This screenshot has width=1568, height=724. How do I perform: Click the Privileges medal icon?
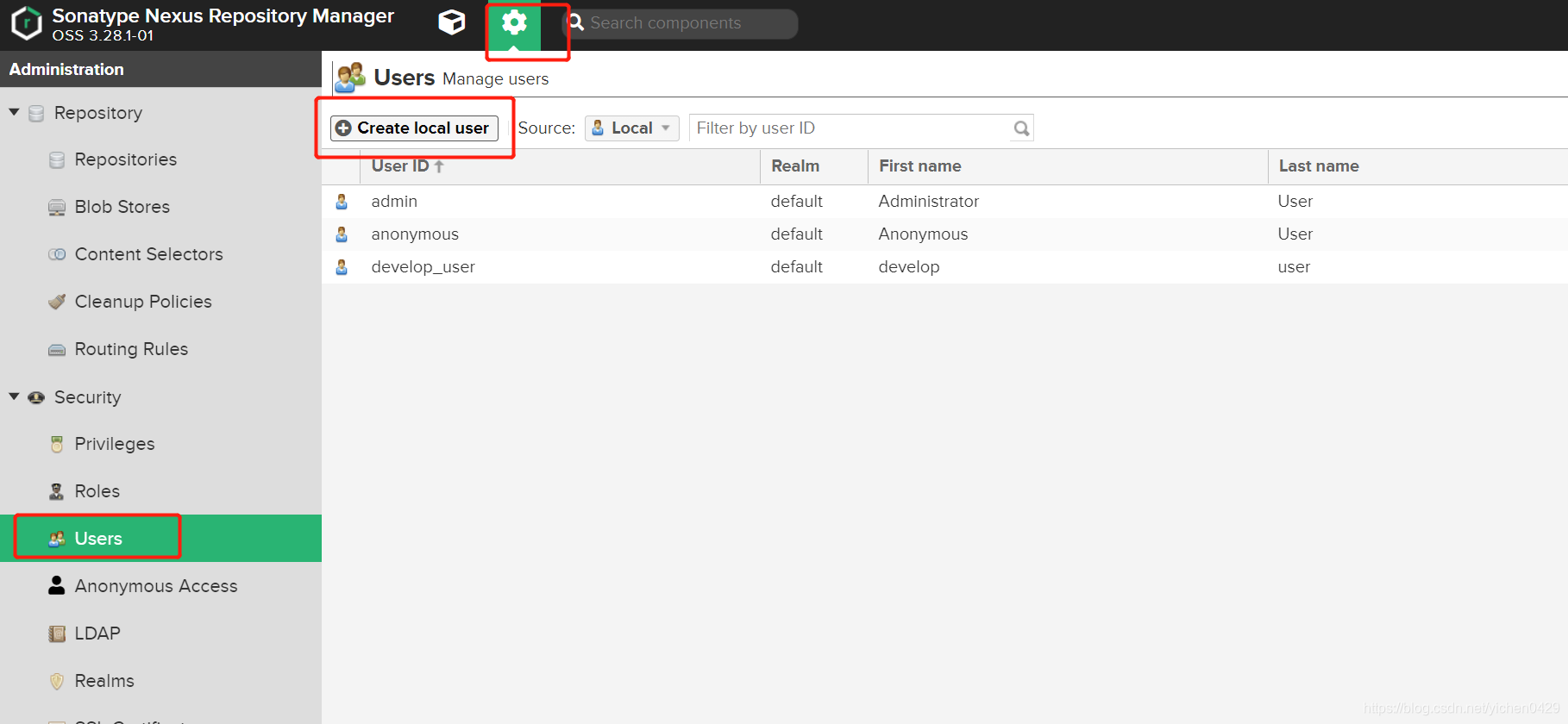point(57,444)
